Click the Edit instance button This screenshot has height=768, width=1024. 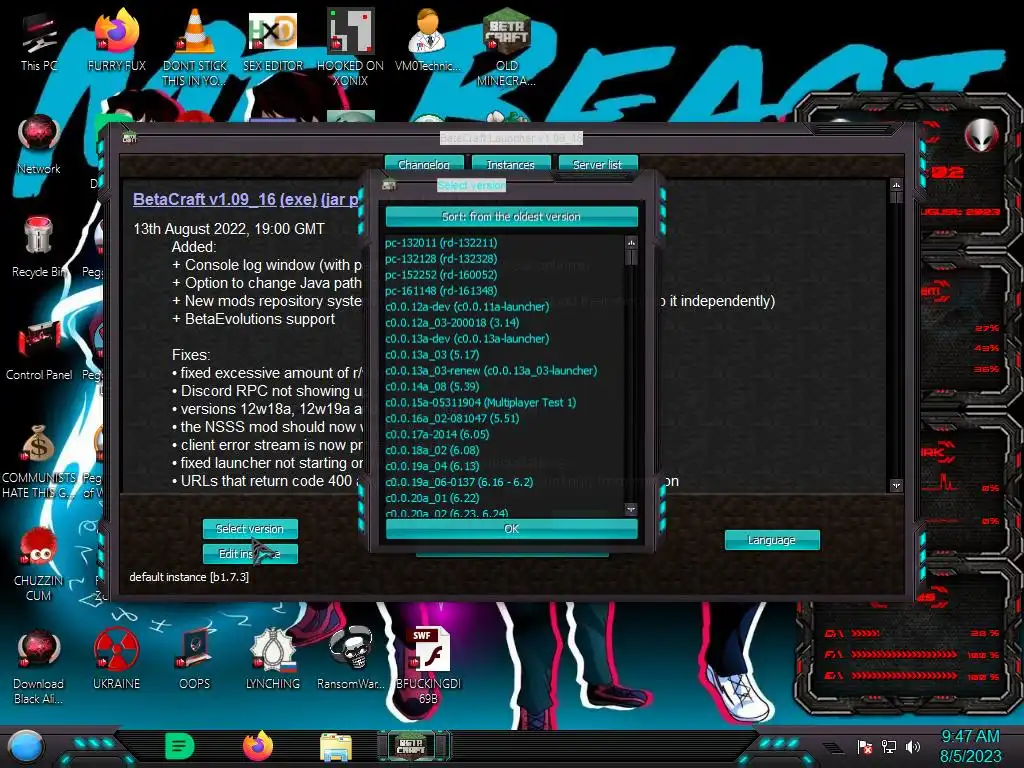(249, 554)
